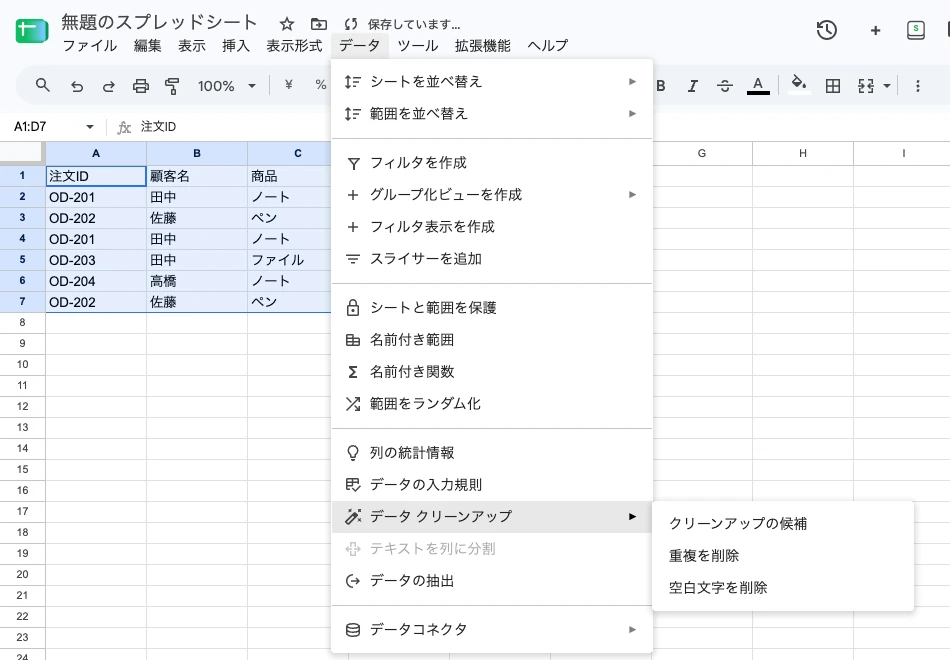
Task: Expand データコネクタ submenu
Action: pos(492,629)
